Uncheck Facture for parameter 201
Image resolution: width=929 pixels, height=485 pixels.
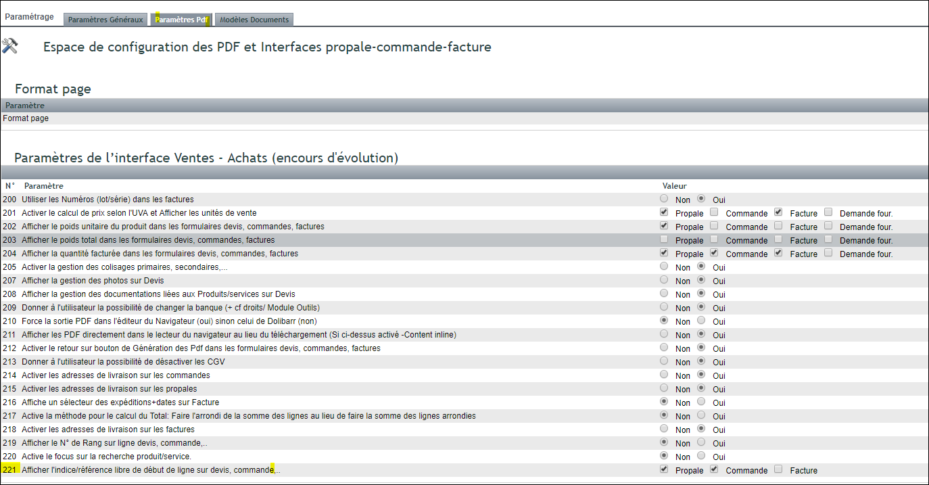tap(778, 212)
